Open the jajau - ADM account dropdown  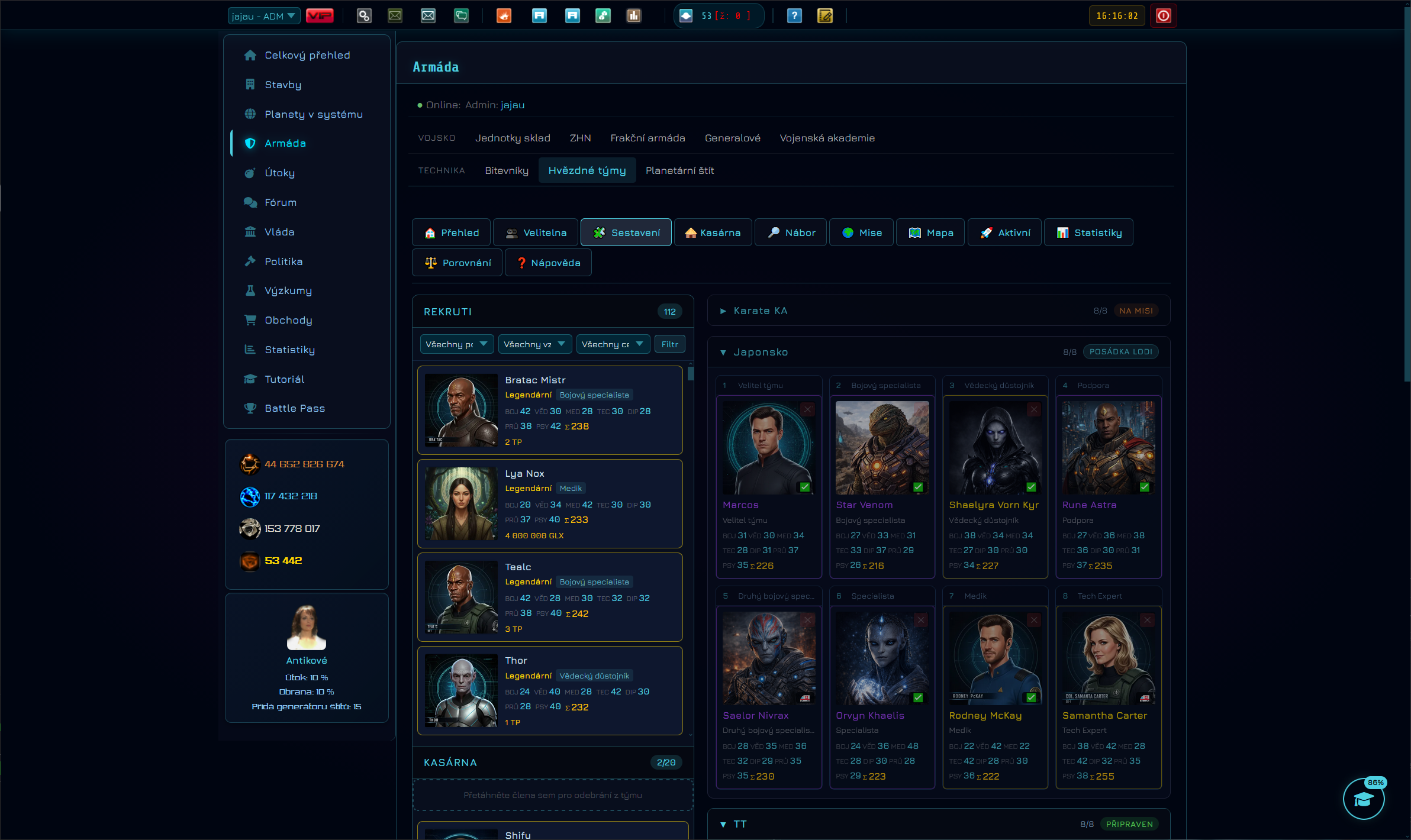click(264, 16)
